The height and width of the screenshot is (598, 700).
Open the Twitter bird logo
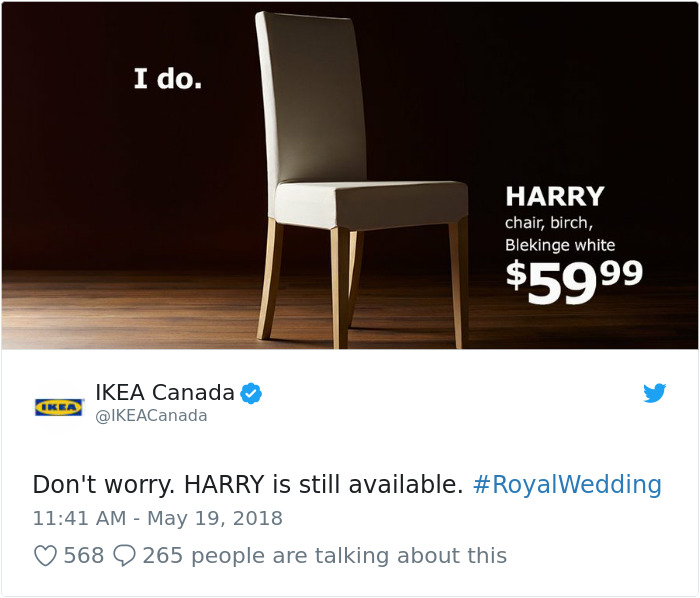[654, 393]
